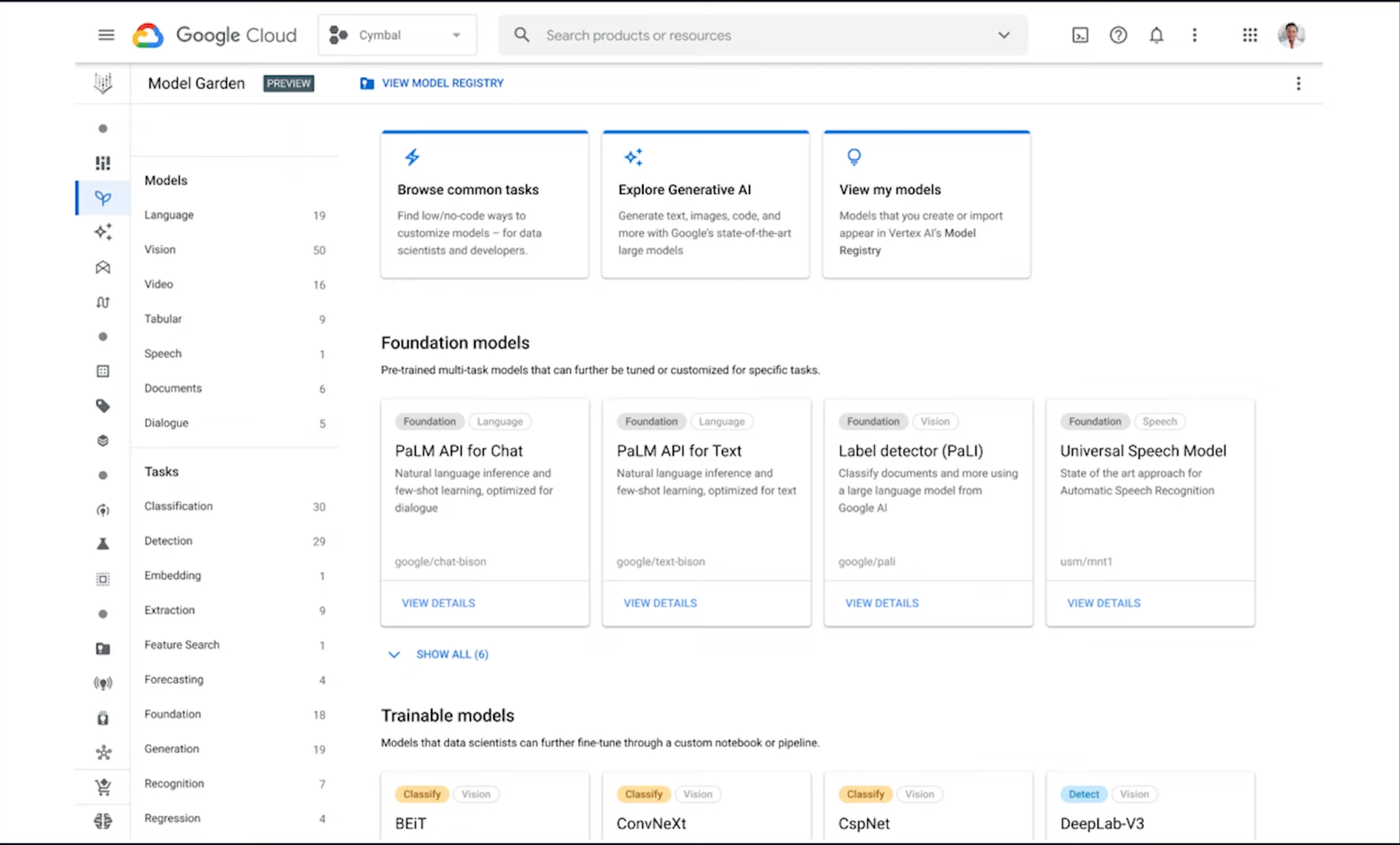Expand SHOW ALL (6) foundation models
The width and height of the screenshot is (1400, 845).
point(438,654)
